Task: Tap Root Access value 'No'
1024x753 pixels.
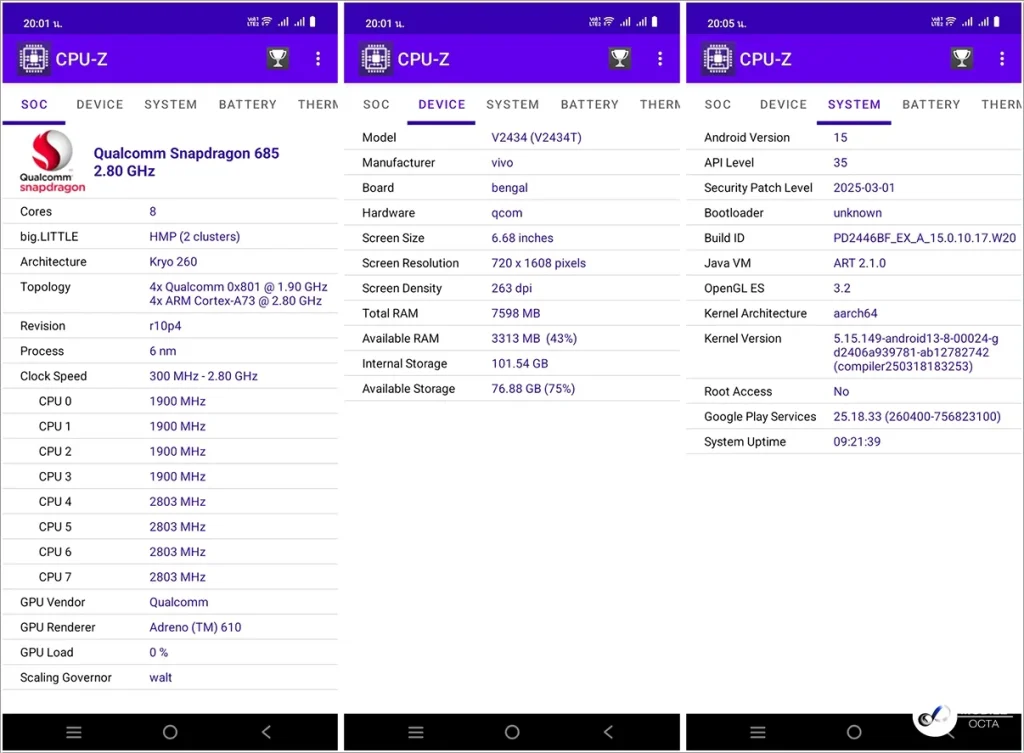Action: pyautogui.click(x=841, y=392)
